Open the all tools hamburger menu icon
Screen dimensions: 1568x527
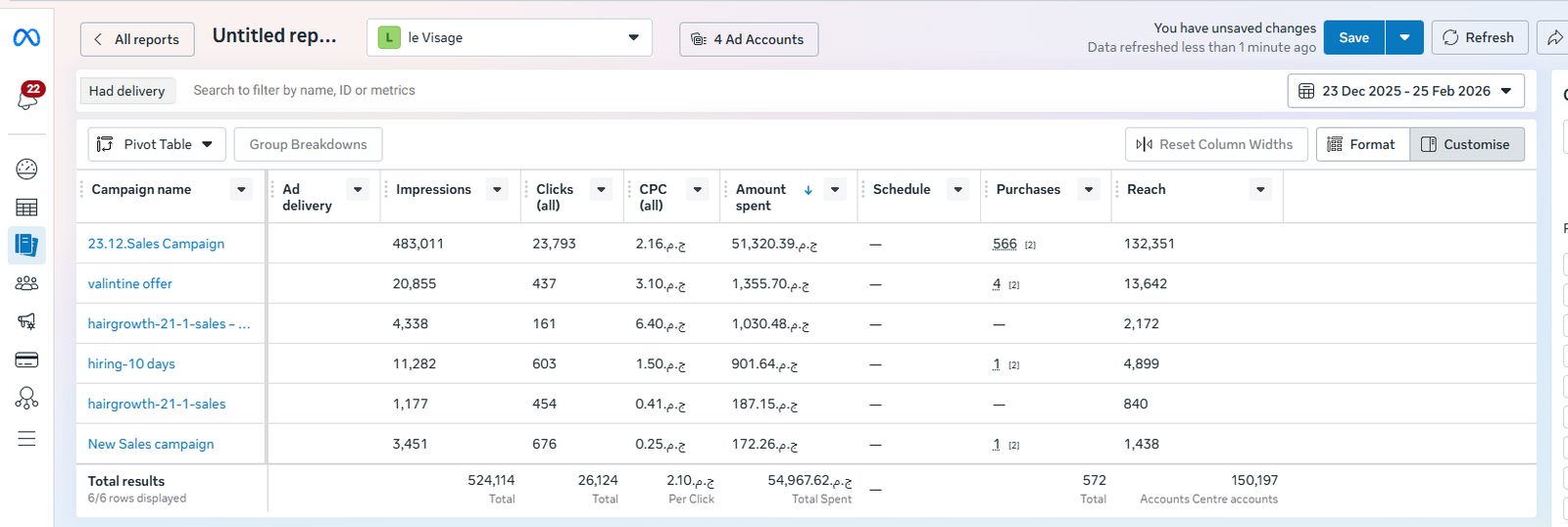tap(26, 438)
